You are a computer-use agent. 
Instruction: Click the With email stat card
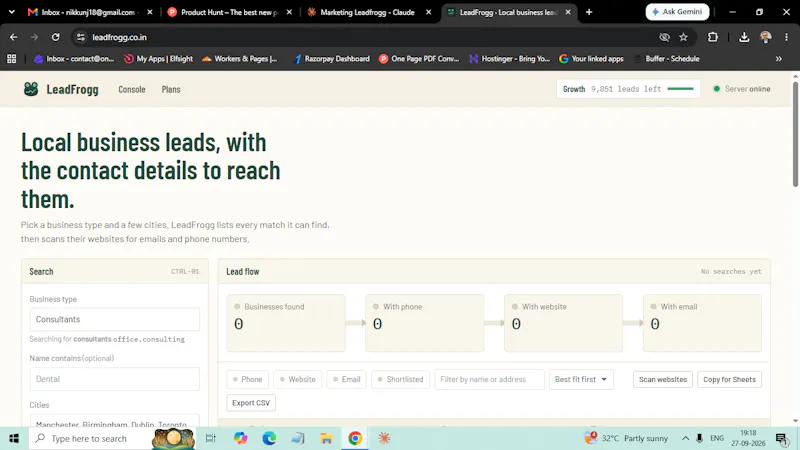[702, 322]
